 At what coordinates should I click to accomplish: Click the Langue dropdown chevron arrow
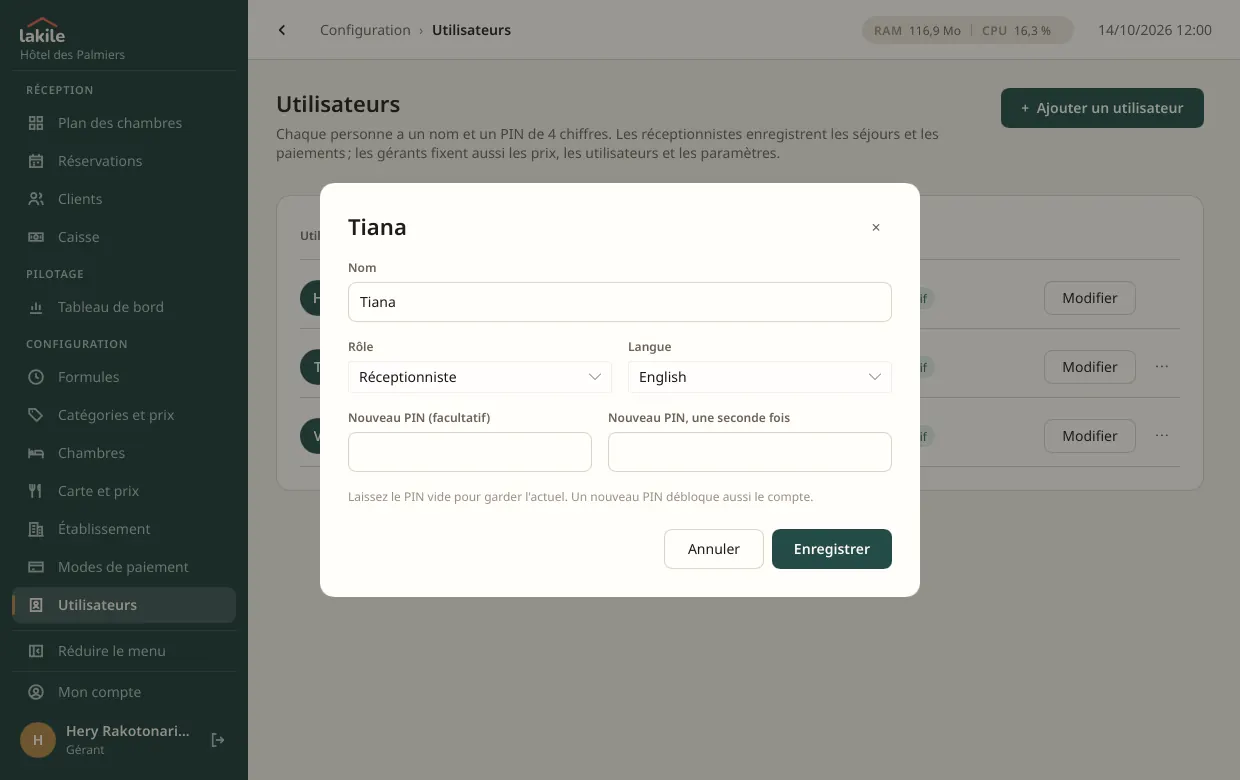[875, 377]
